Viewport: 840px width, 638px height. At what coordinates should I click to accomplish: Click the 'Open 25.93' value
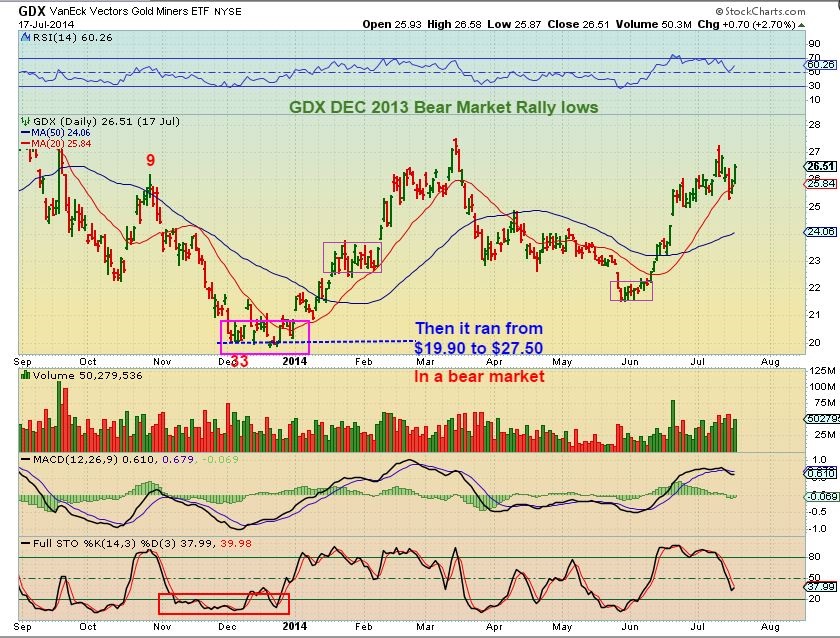click(x=392, y=24)
